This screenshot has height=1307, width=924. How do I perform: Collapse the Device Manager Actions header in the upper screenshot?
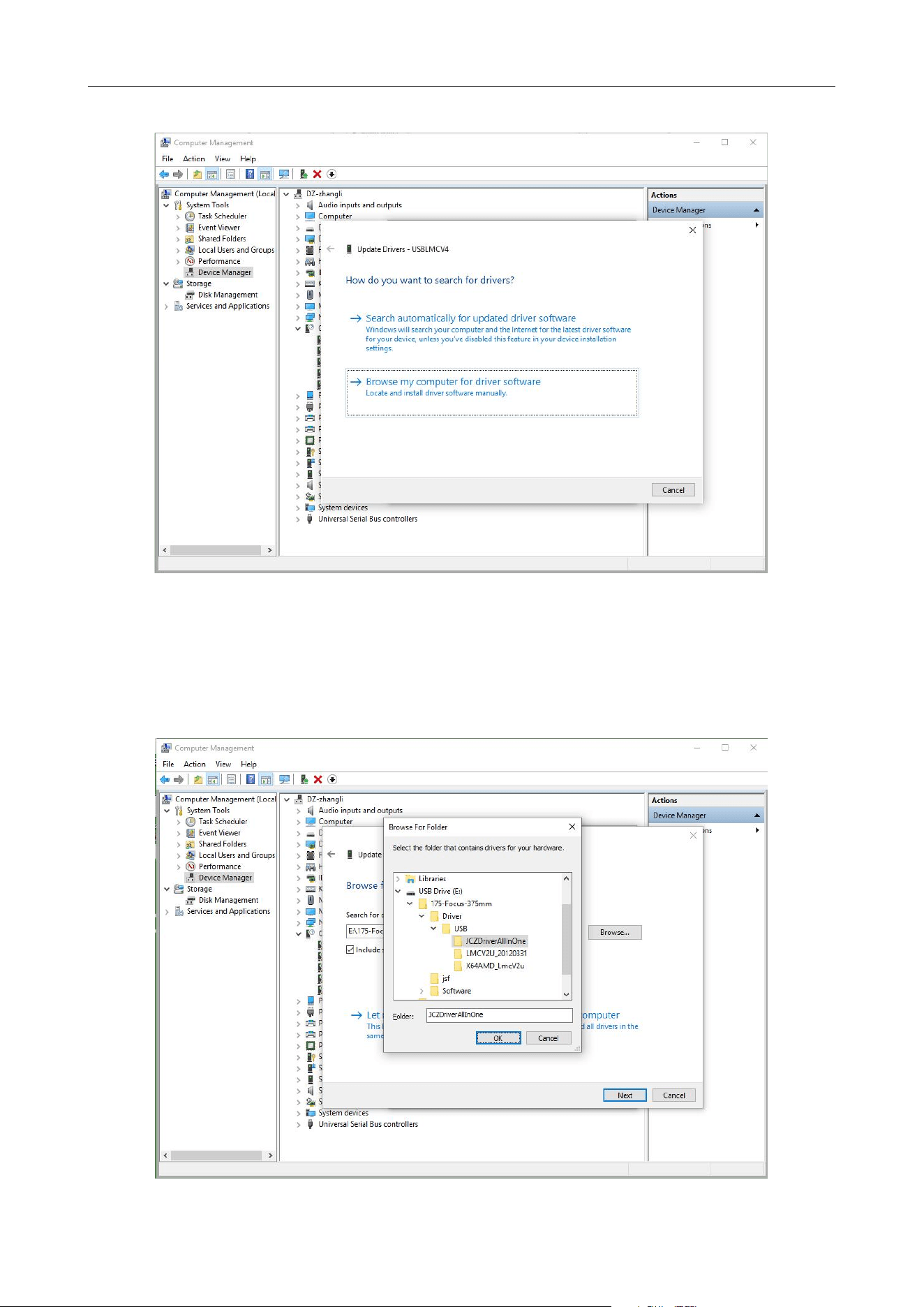click(x=757, y=210)
